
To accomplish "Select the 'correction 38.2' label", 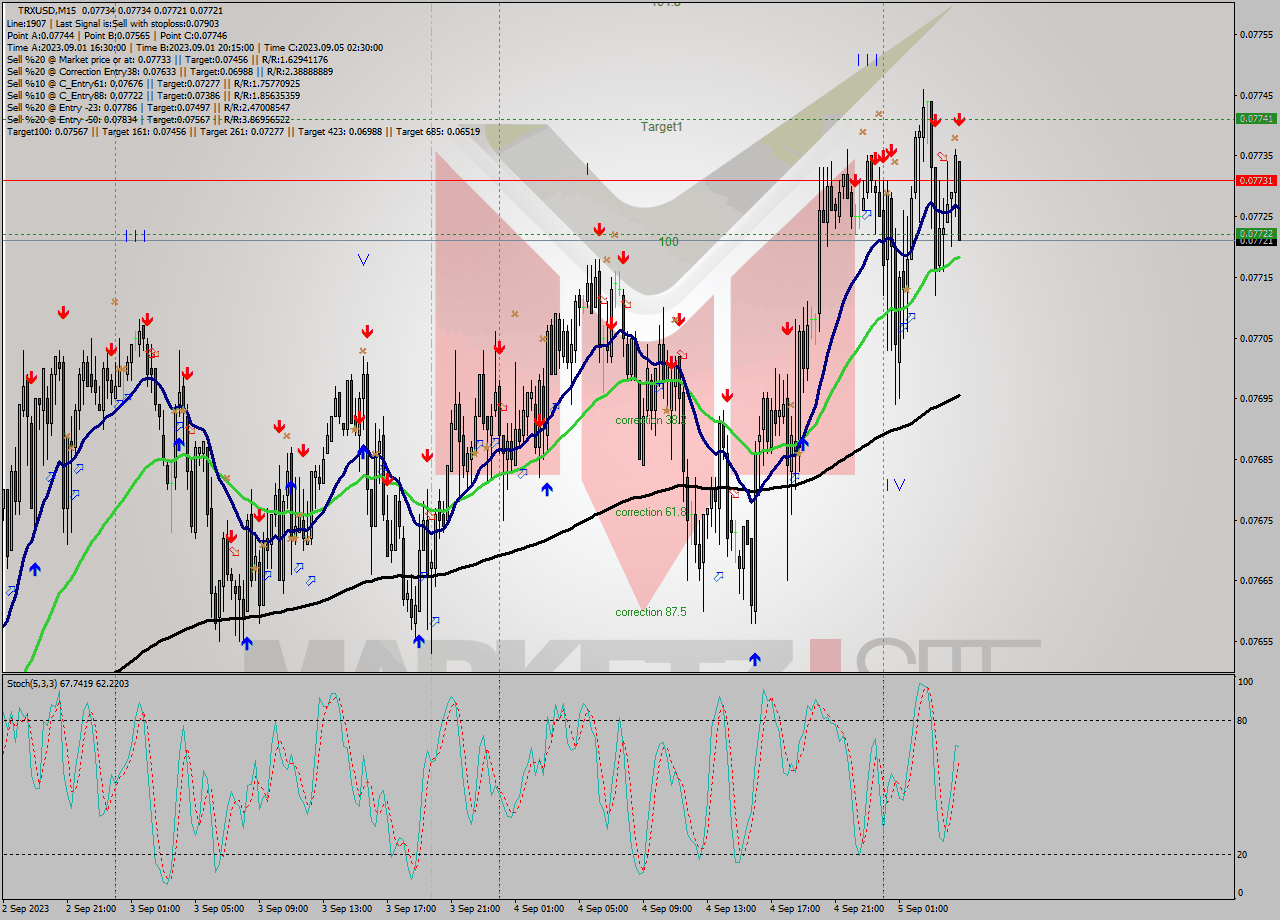I will click(x=650, y=420).
